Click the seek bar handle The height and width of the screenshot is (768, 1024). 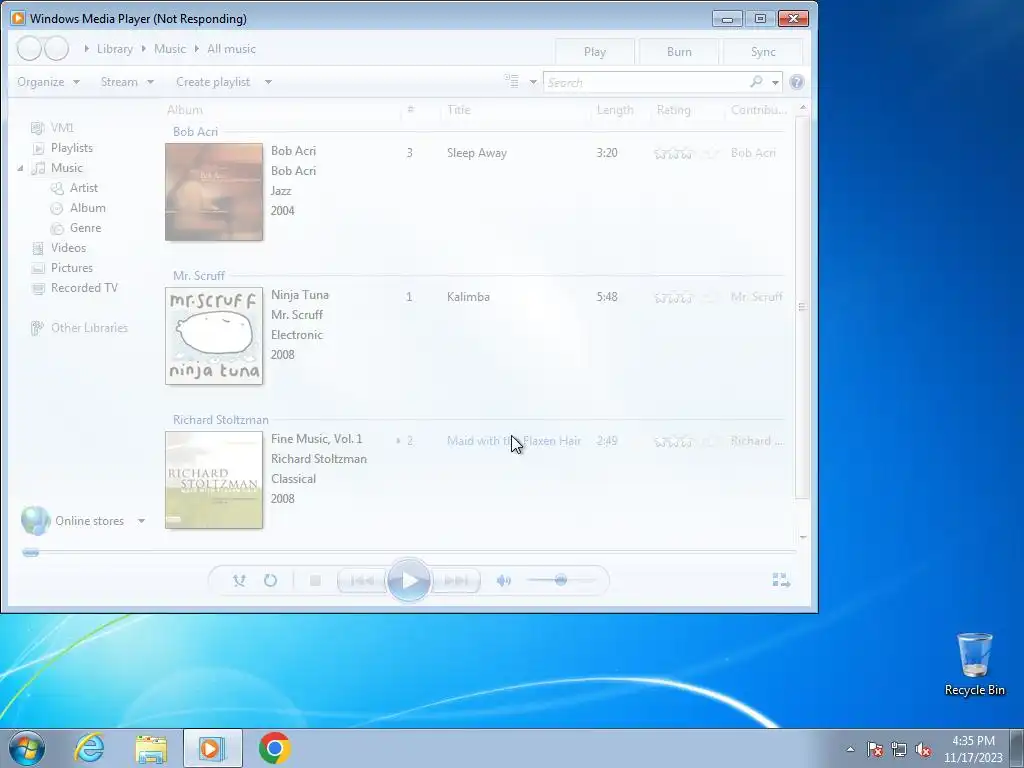pyautogui.click(x=31, y=552)
